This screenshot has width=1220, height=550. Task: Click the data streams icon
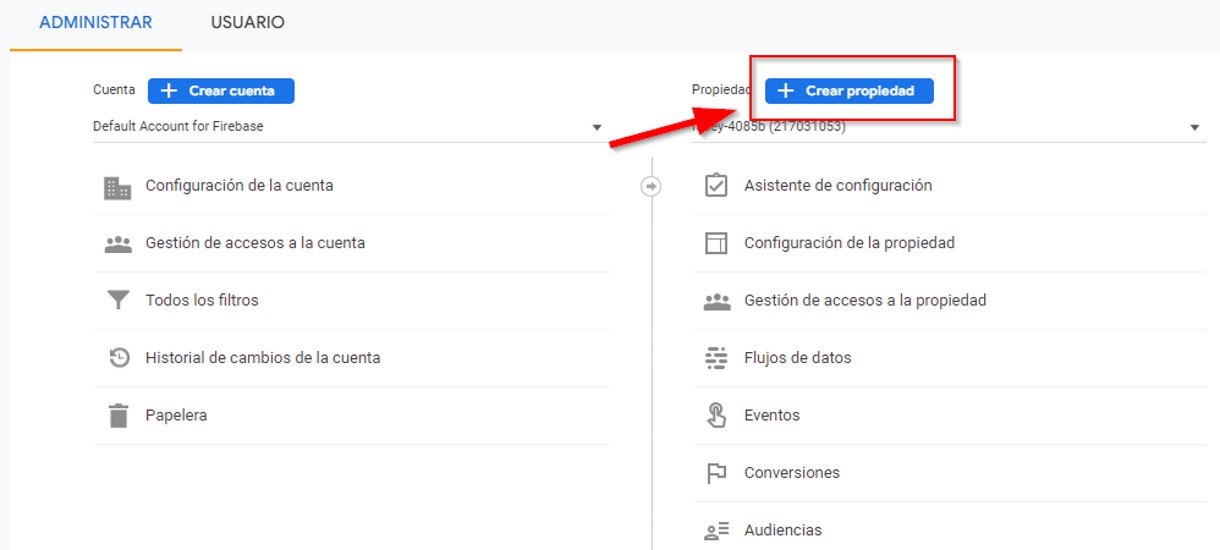pos(716,358)
